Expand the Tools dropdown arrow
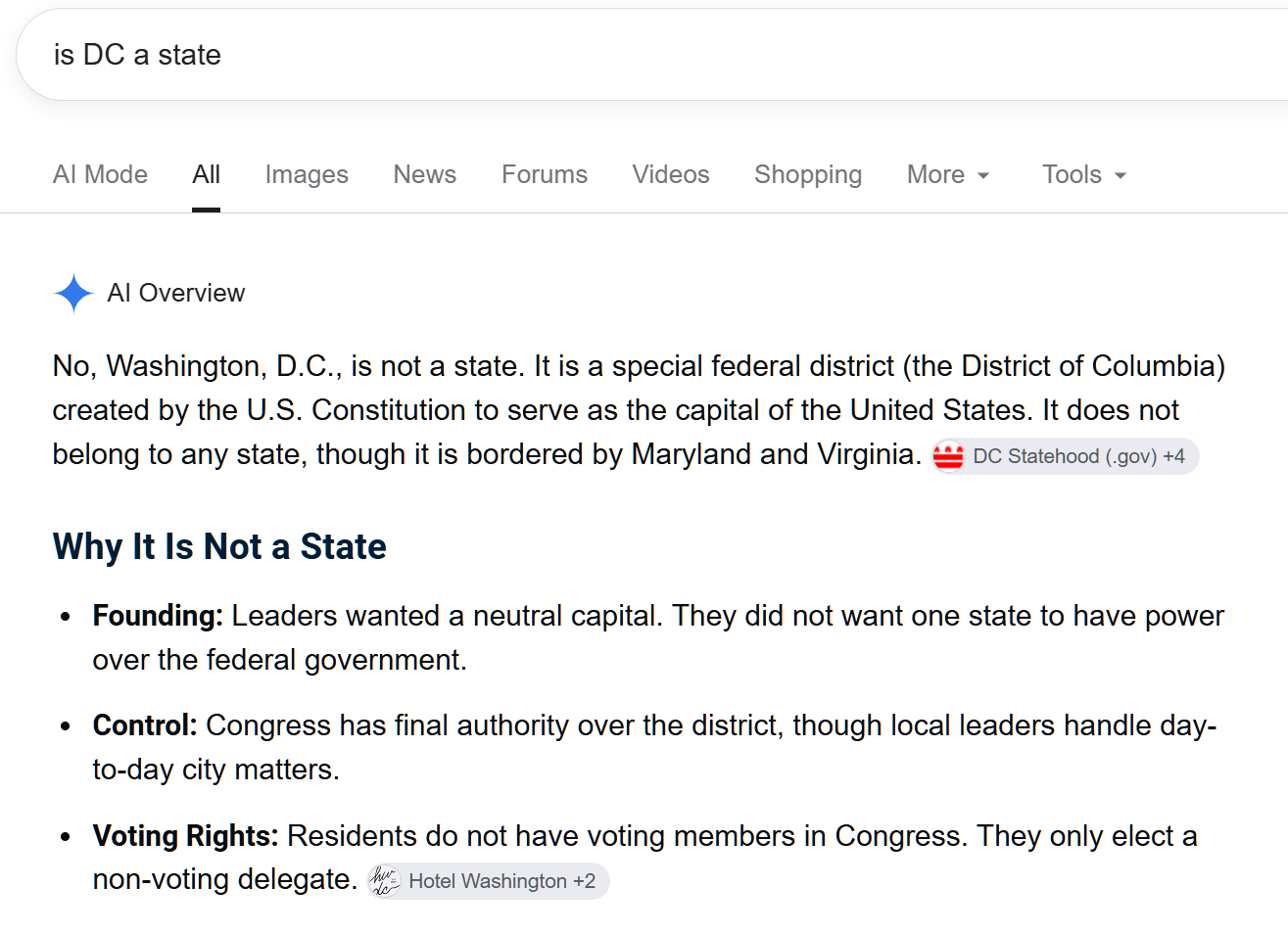Viewport: 1288px width, 934px height. point(1121,176)
